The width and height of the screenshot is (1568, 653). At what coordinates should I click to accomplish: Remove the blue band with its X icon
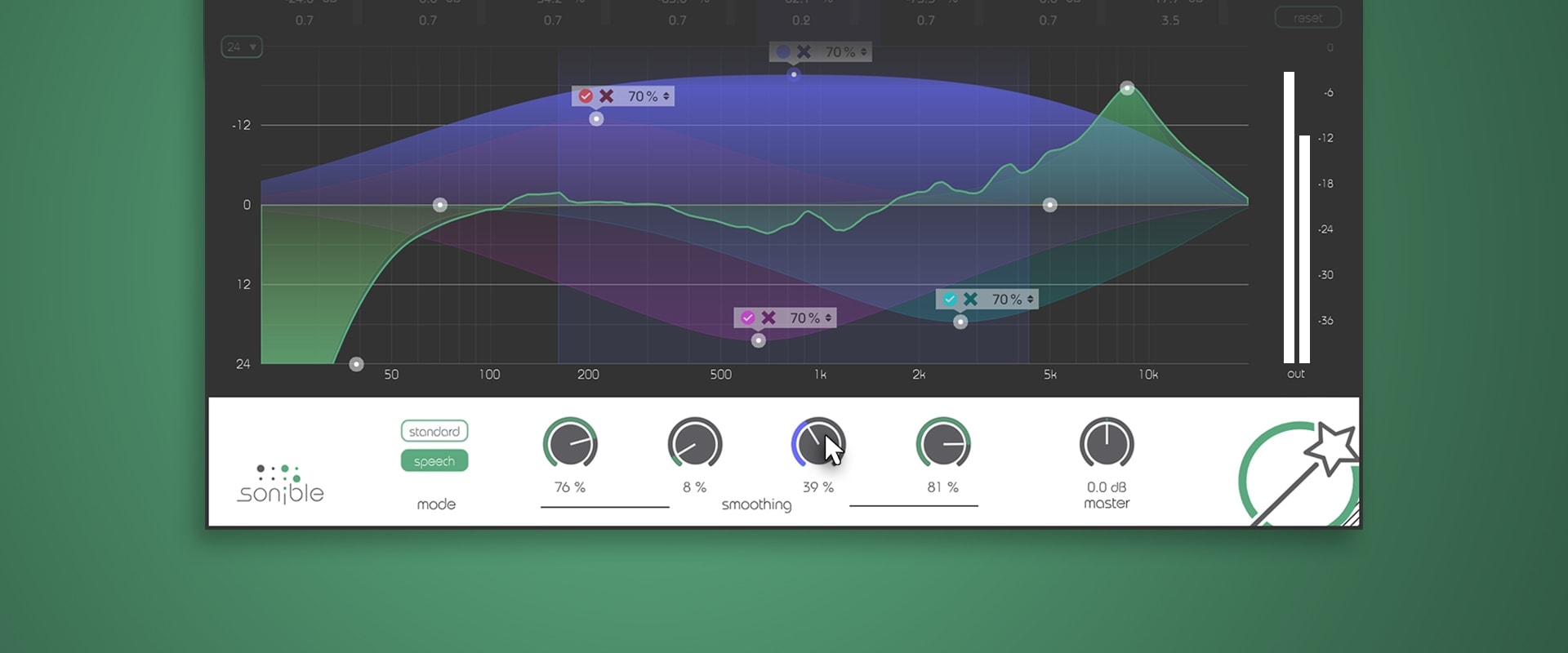coord(804,52)
